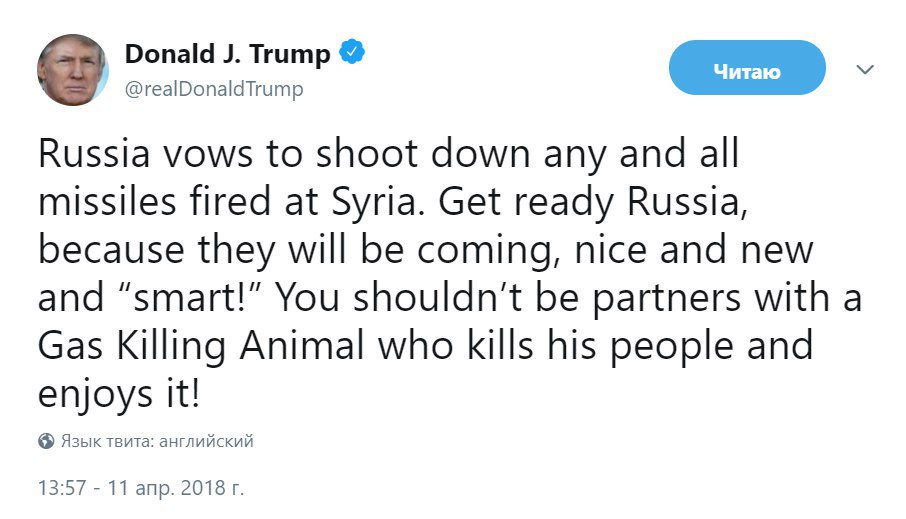Click the phrase 'Get ready Russia,'

pos(593,202)
